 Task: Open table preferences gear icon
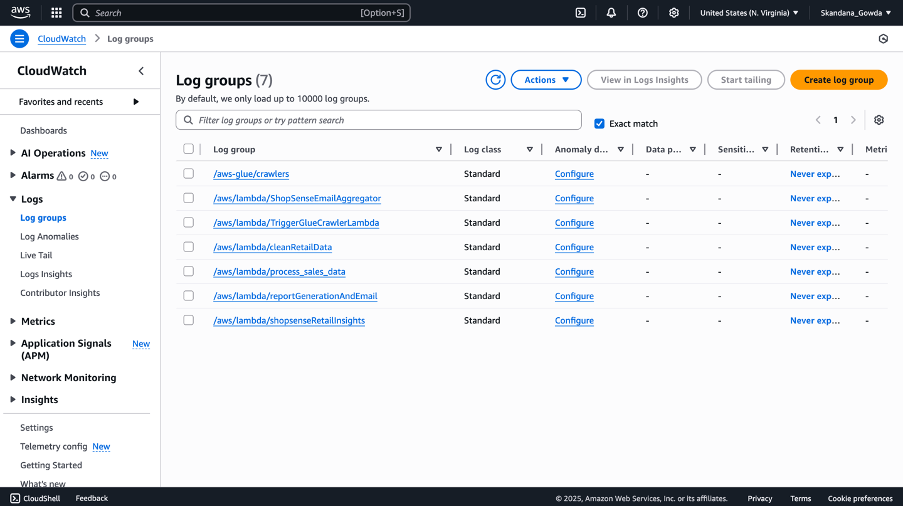(879, 120)
